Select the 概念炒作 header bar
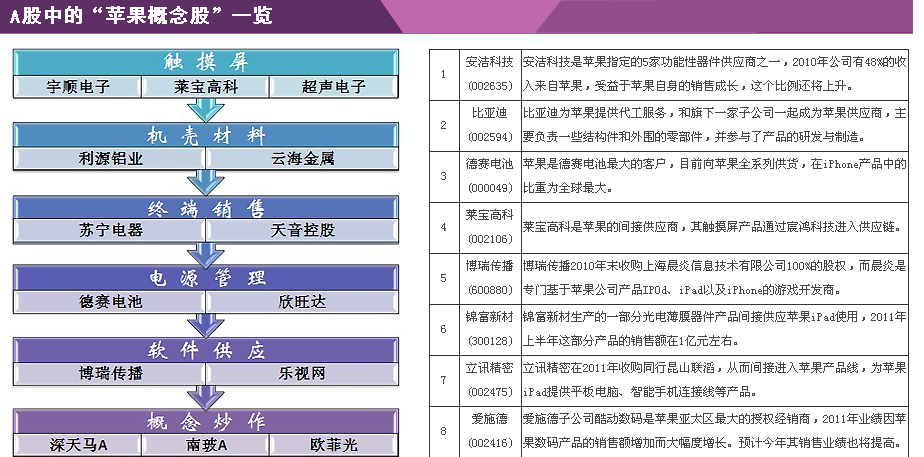 (206, 422)
